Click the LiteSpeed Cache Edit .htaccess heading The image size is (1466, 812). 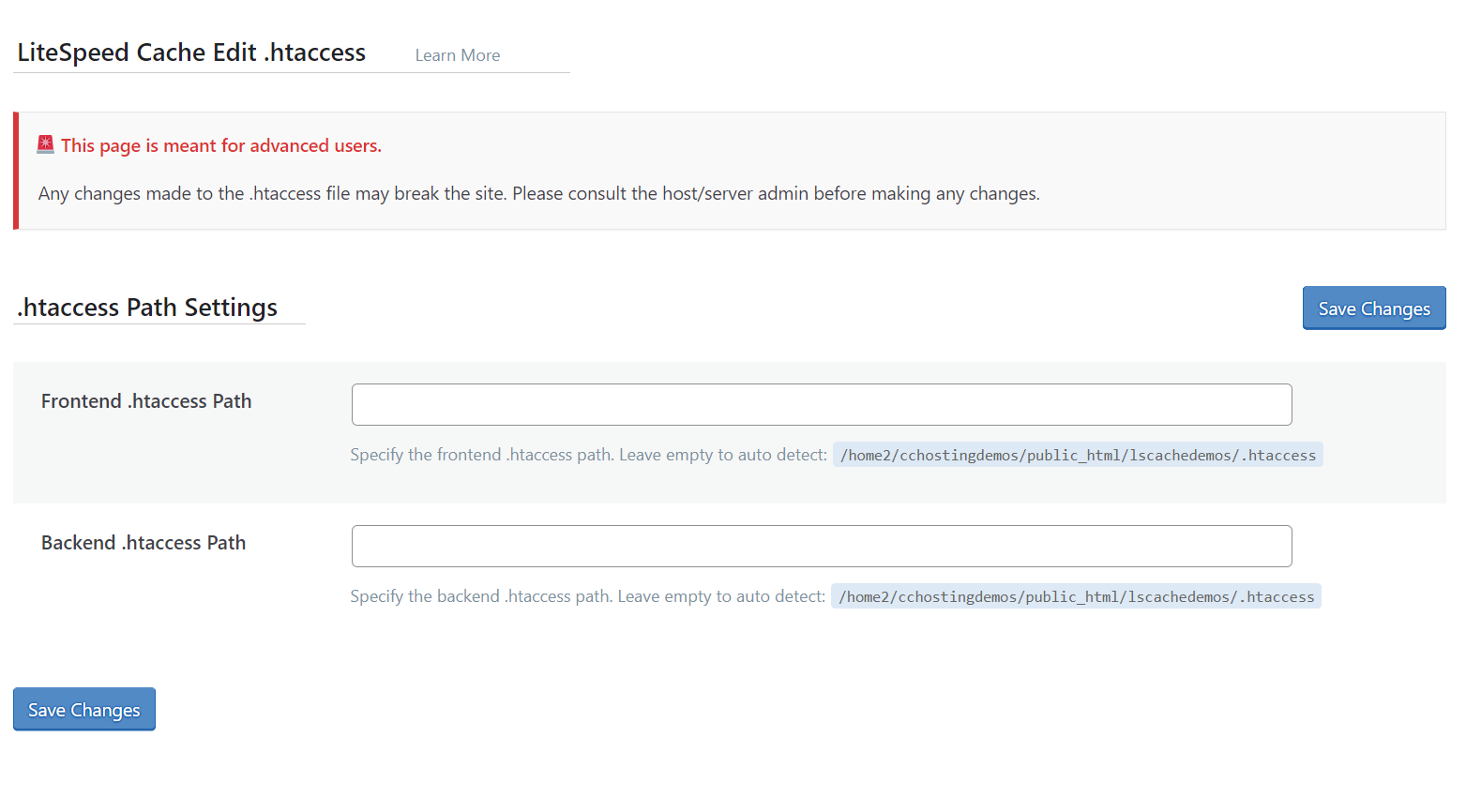(191, 53)
